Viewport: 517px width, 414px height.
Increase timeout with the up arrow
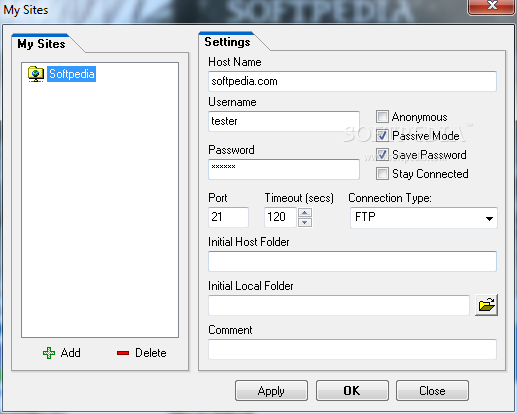(305, 212)
